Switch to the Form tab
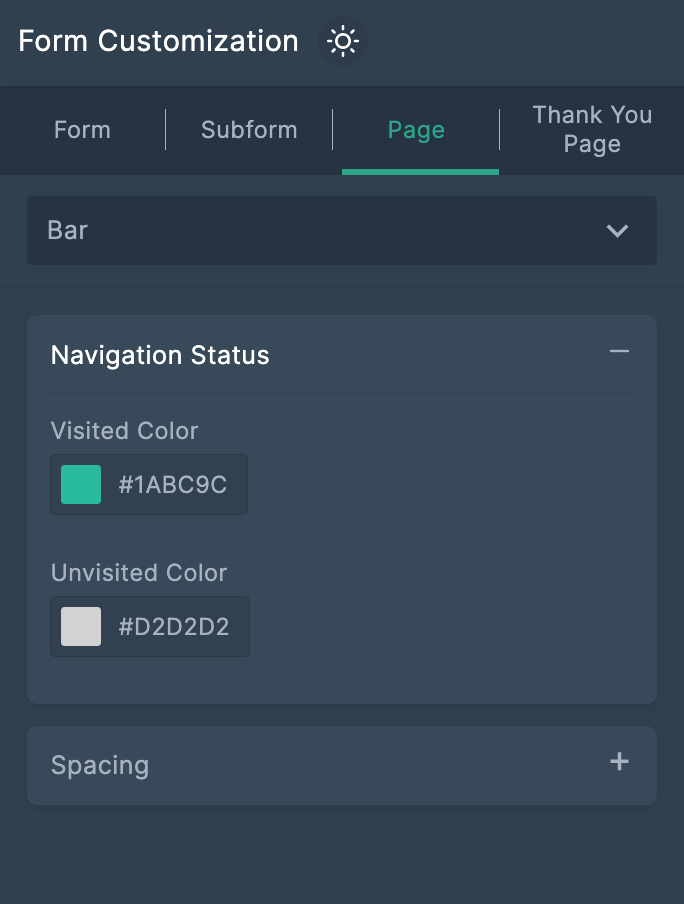 click(x=82, y=130)
